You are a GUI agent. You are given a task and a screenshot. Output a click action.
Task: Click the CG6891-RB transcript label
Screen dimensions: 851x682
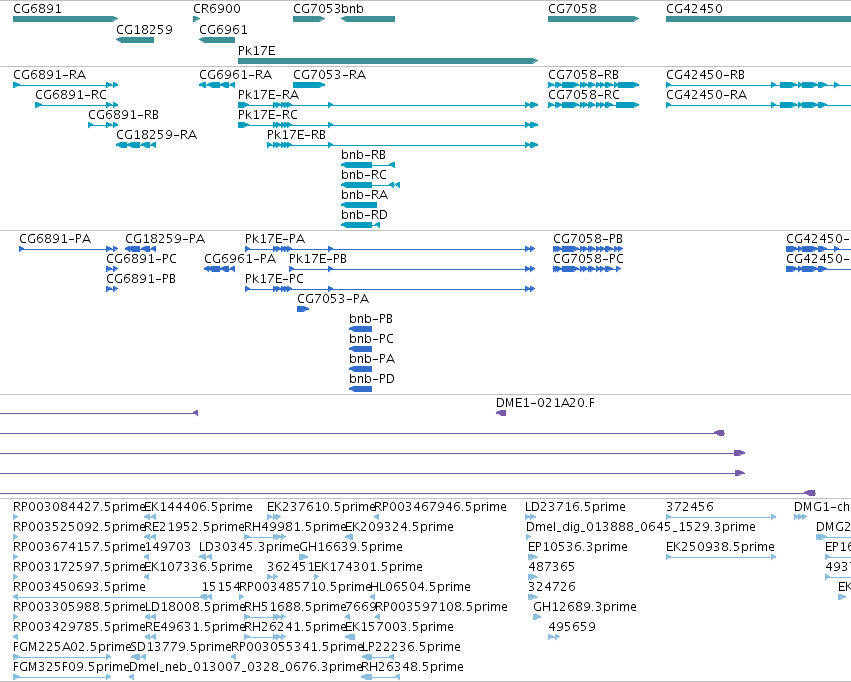(123, 114)
